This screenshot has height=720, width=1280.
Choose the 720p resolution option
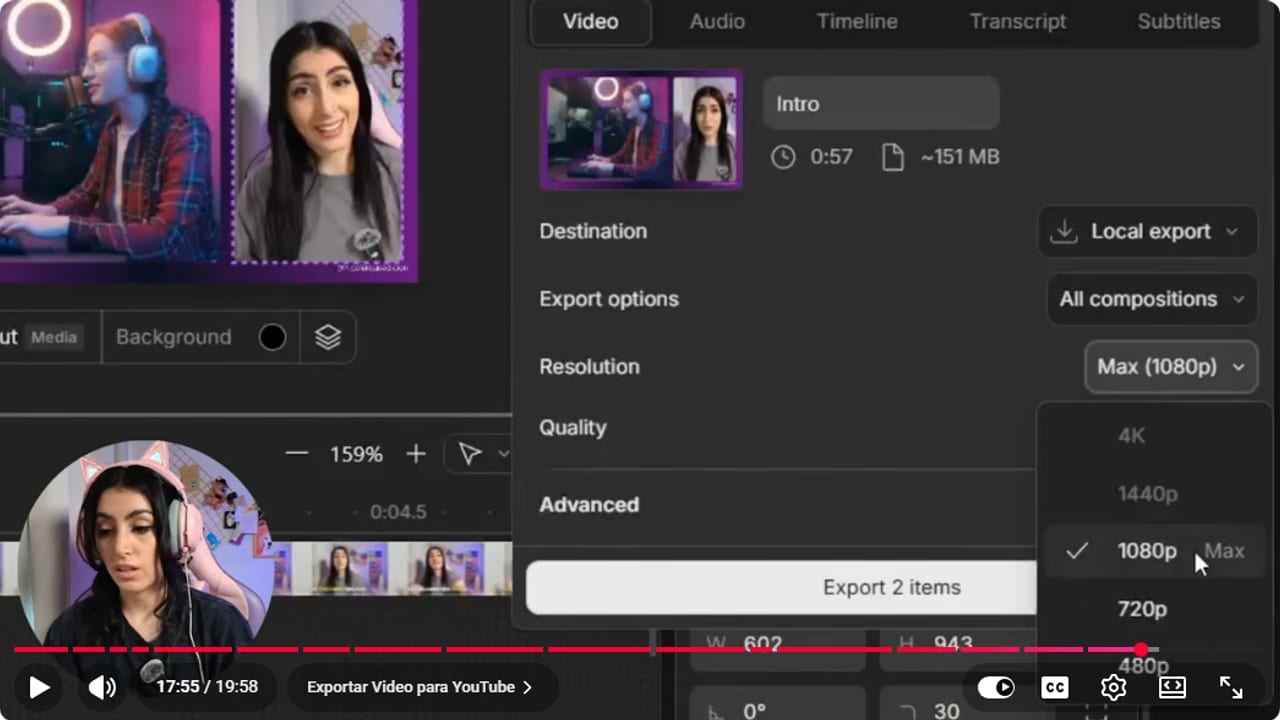[1142, 609]
